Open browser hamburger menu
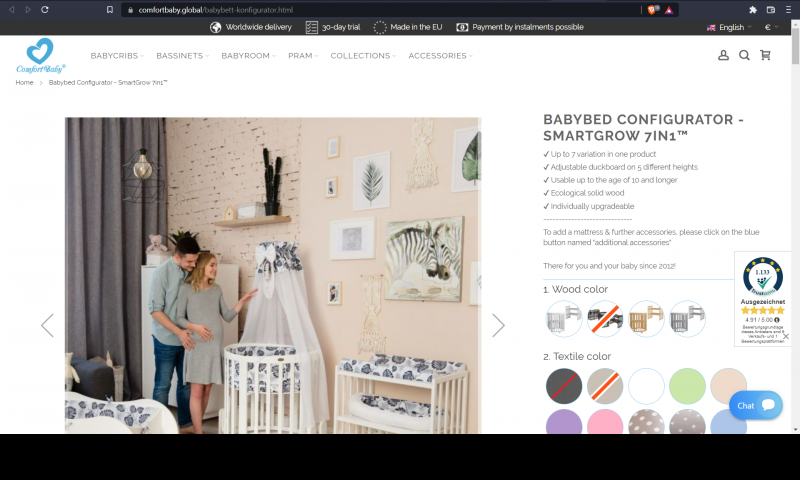The width and height of the screenshot is (800, 480). (x=789, y=10)
